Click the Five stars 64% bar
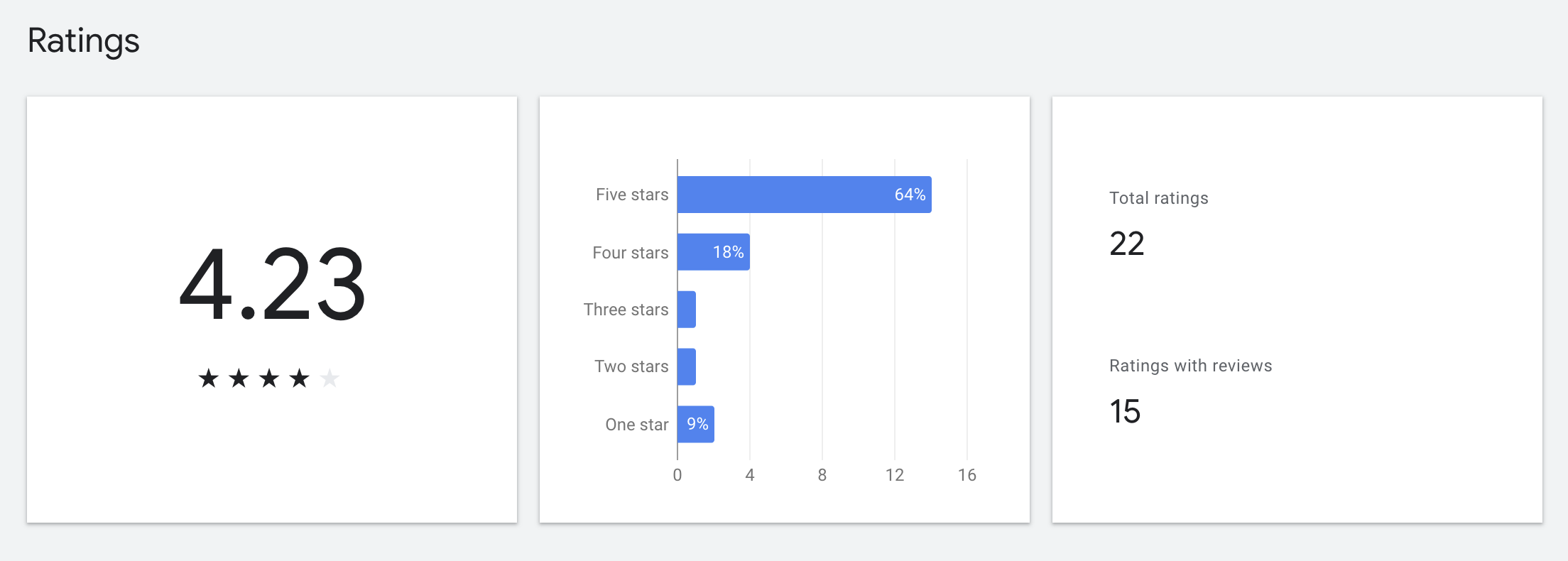This screenshot has height=561, width=1568. click(804, 195)
